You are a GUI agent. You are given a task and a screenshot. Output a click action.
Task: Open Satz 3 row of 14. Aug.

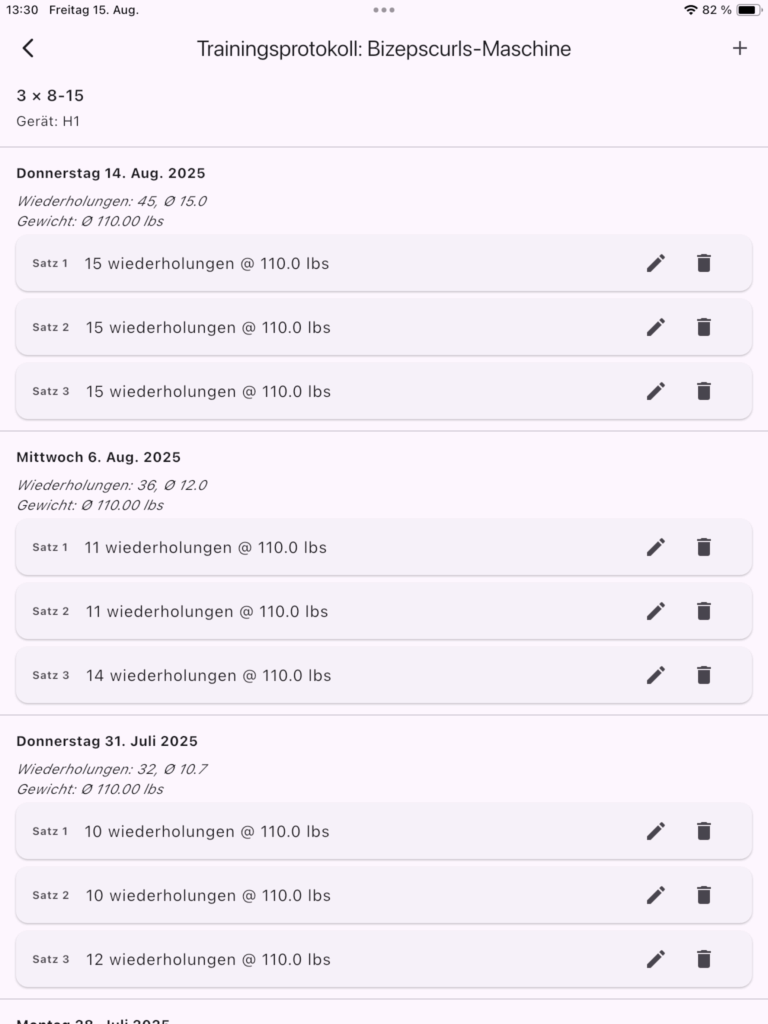300,391
